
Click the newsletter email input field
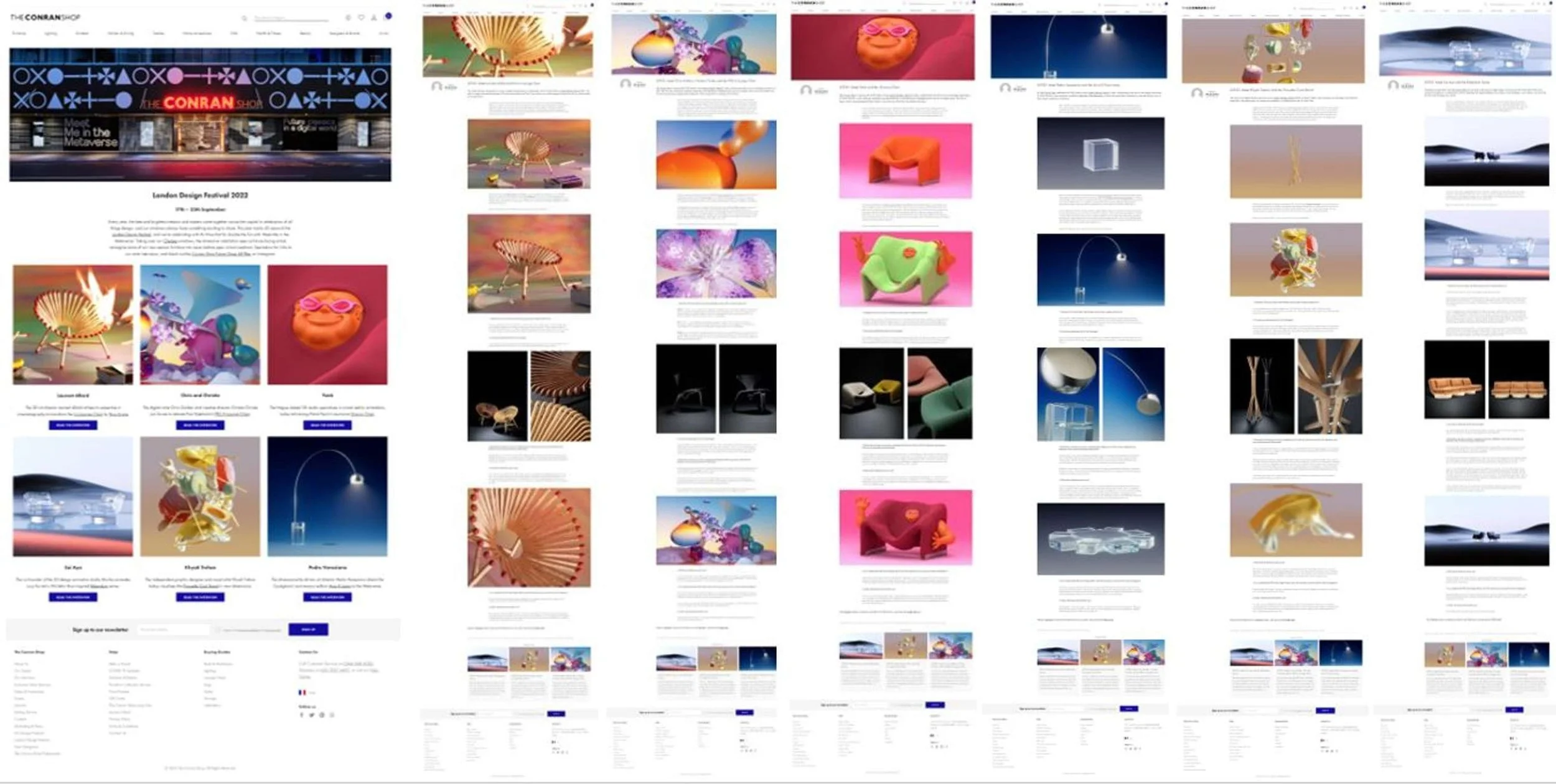[x=174, y=630]
